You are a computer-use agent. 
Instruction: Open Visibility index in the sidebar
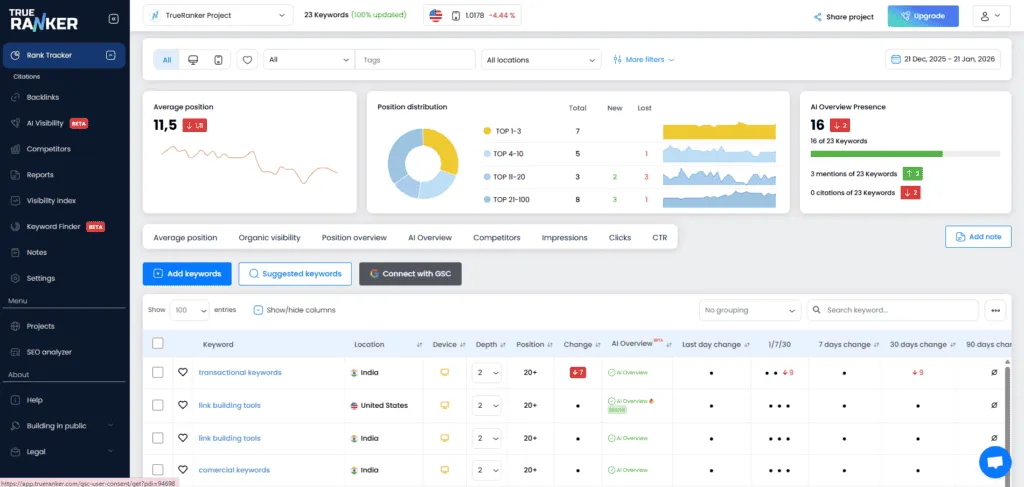coord(51,200)
